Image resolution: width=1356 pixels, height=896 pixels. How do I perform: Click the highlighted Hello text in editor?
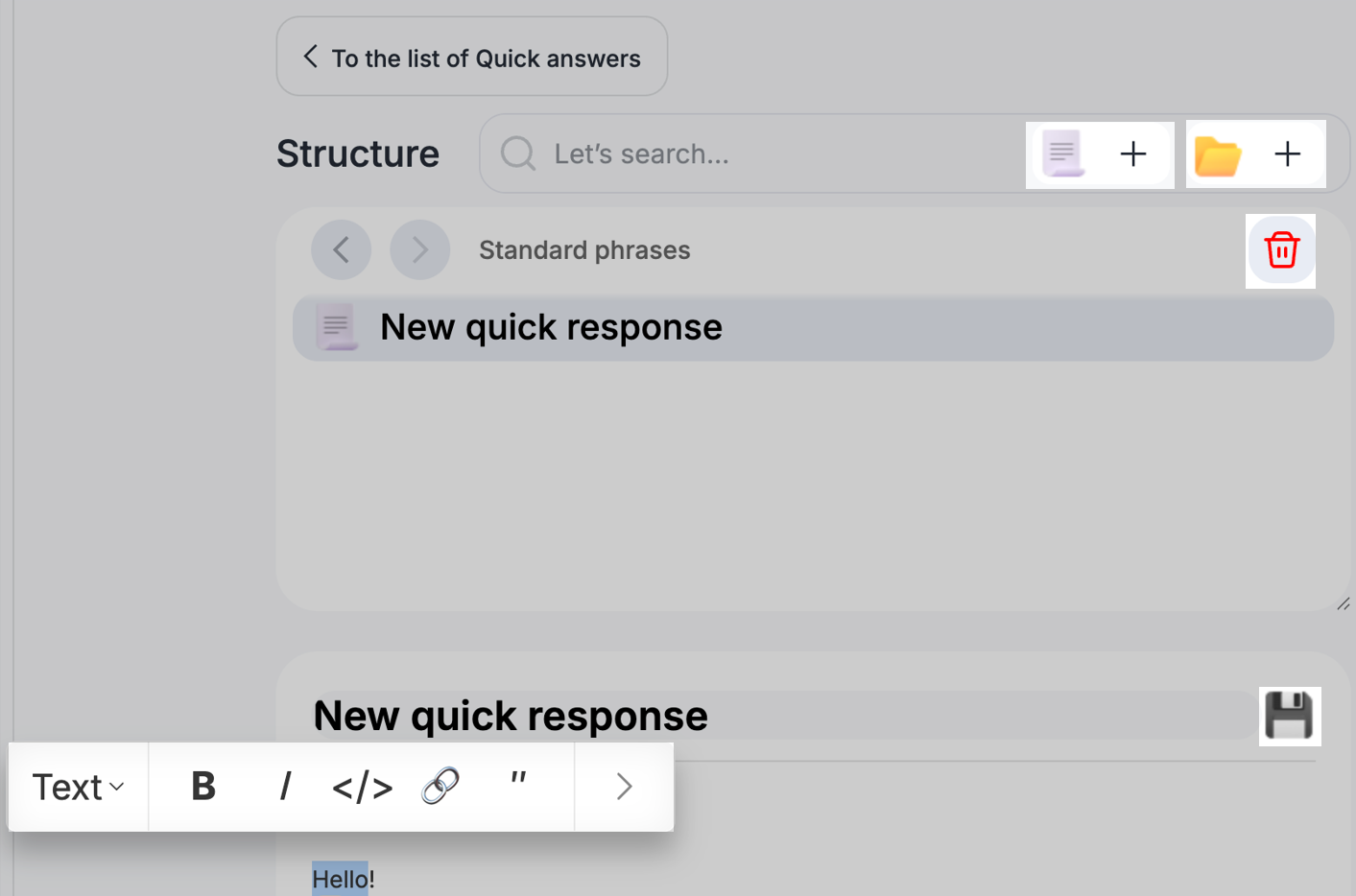click(340, 879)
